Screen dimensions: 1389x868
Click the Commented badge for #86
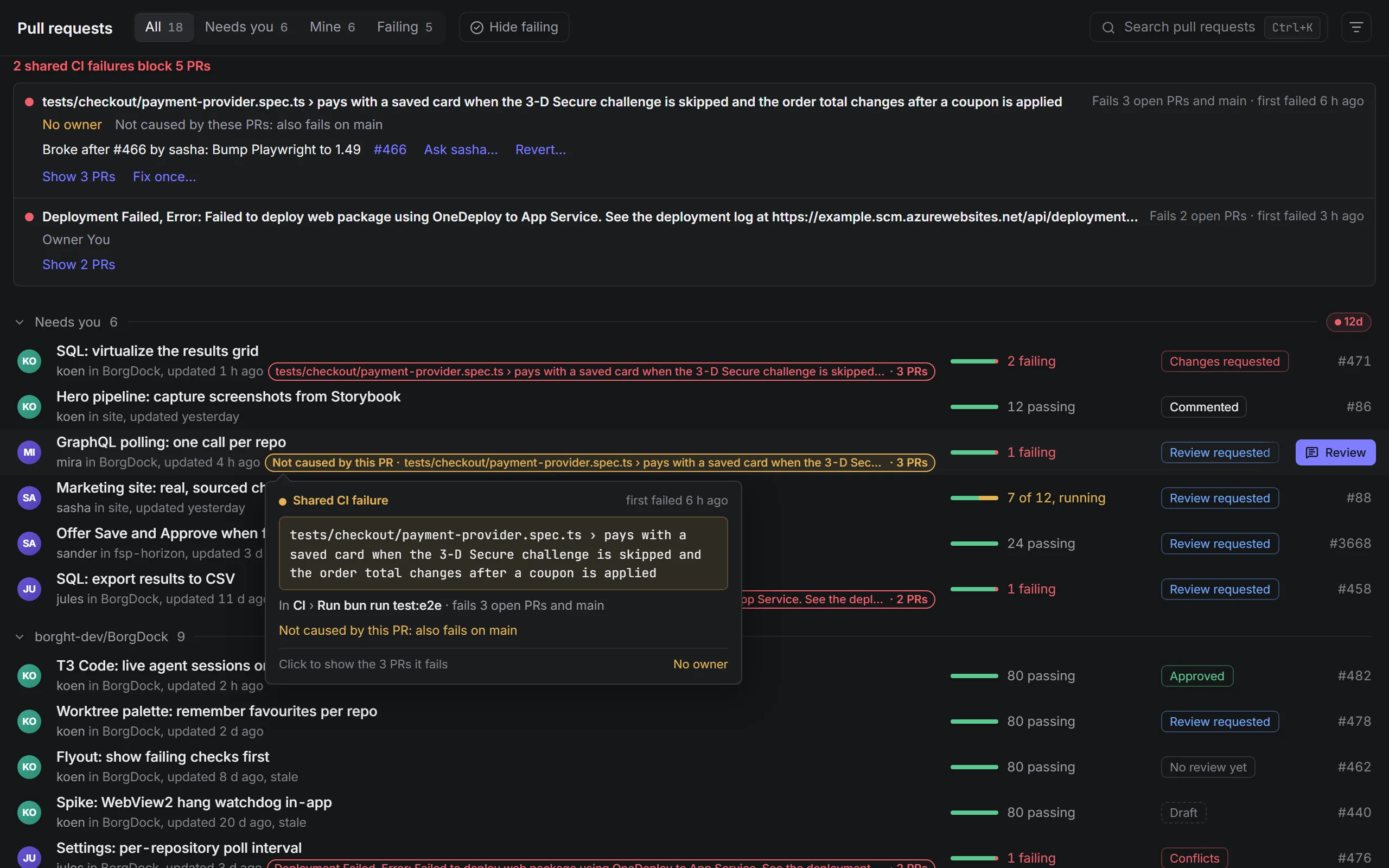click(1203, 406)
